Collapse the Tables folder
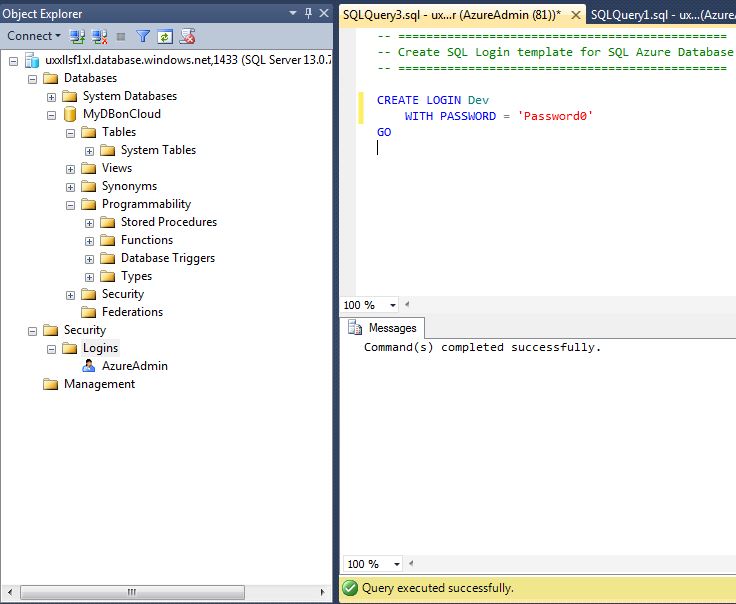736x604 pixels. point(70,133)
